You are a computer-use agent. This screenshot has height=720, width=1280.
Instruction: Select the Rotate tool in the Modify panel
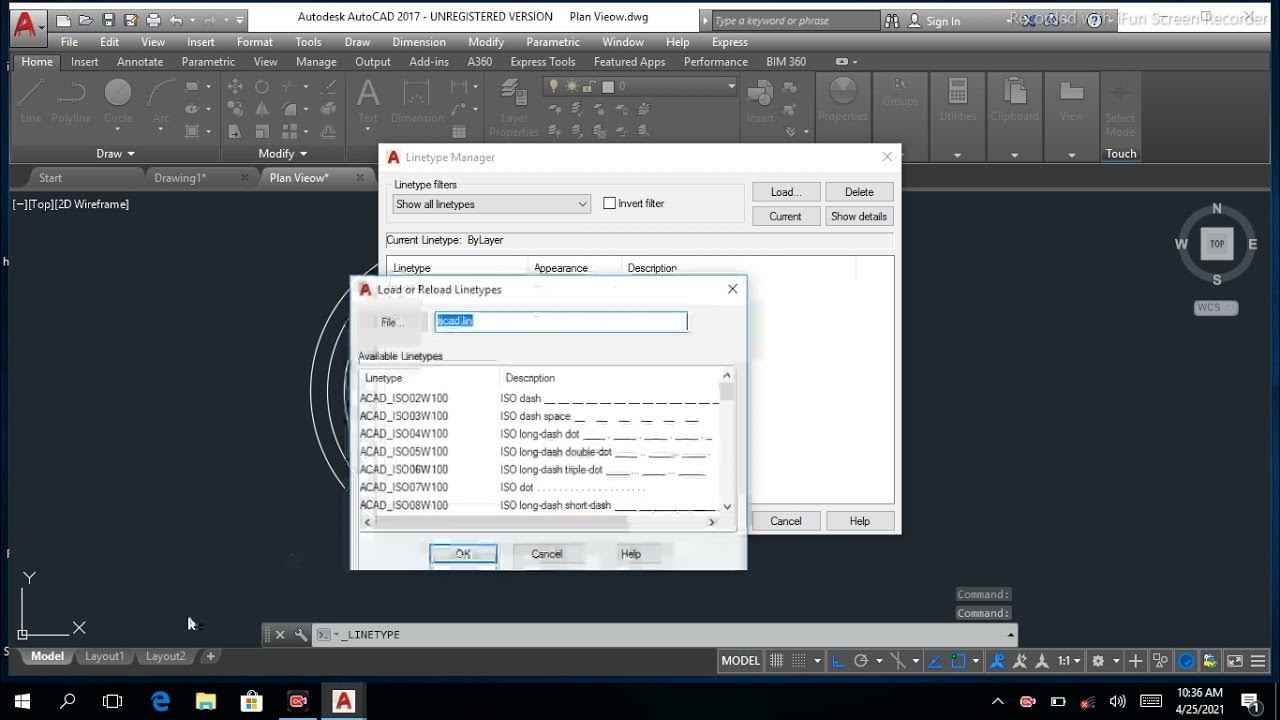261,87
